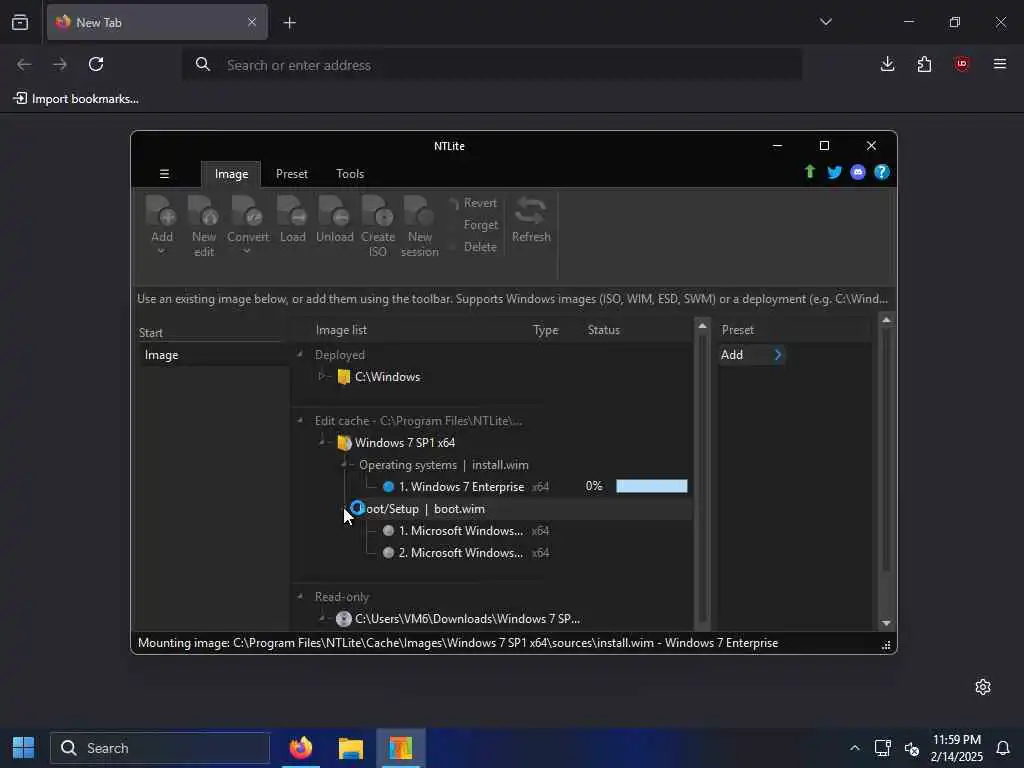The height and width of the screenshot is (768, 1024).
Task: Click the NTLite taskbar icon
Action: click(400, 748)
